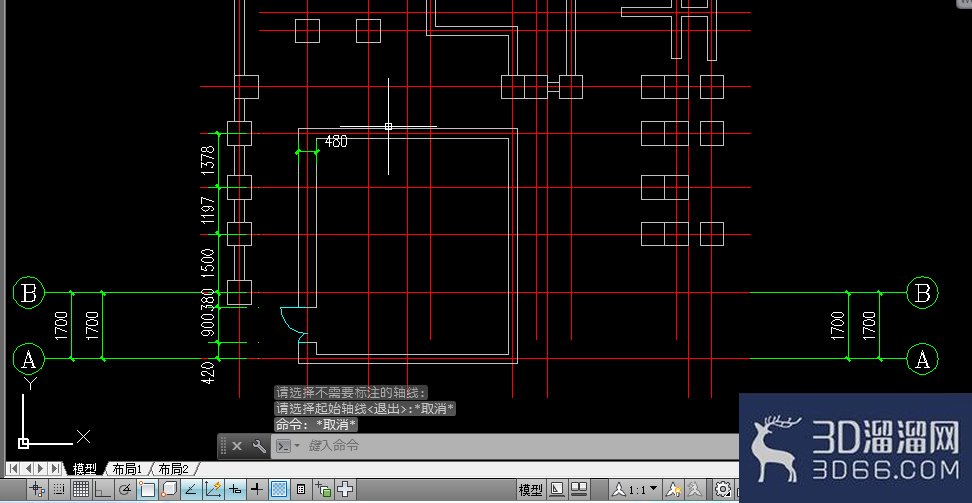Go to next layout tab arrow

(x=41, y=469)
